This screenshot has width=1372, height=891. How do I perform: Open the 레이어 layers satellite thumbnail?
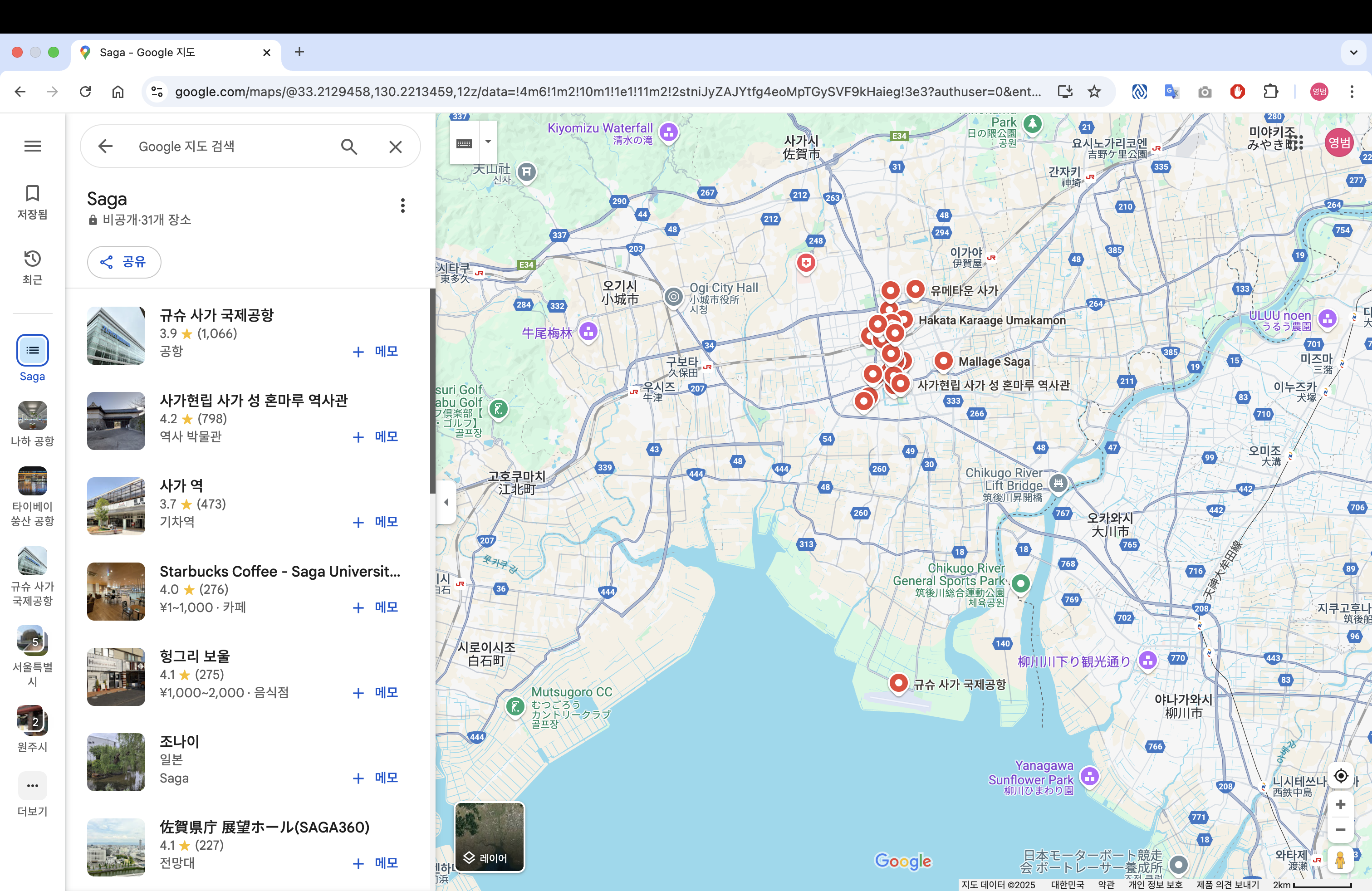click(490, 837)
